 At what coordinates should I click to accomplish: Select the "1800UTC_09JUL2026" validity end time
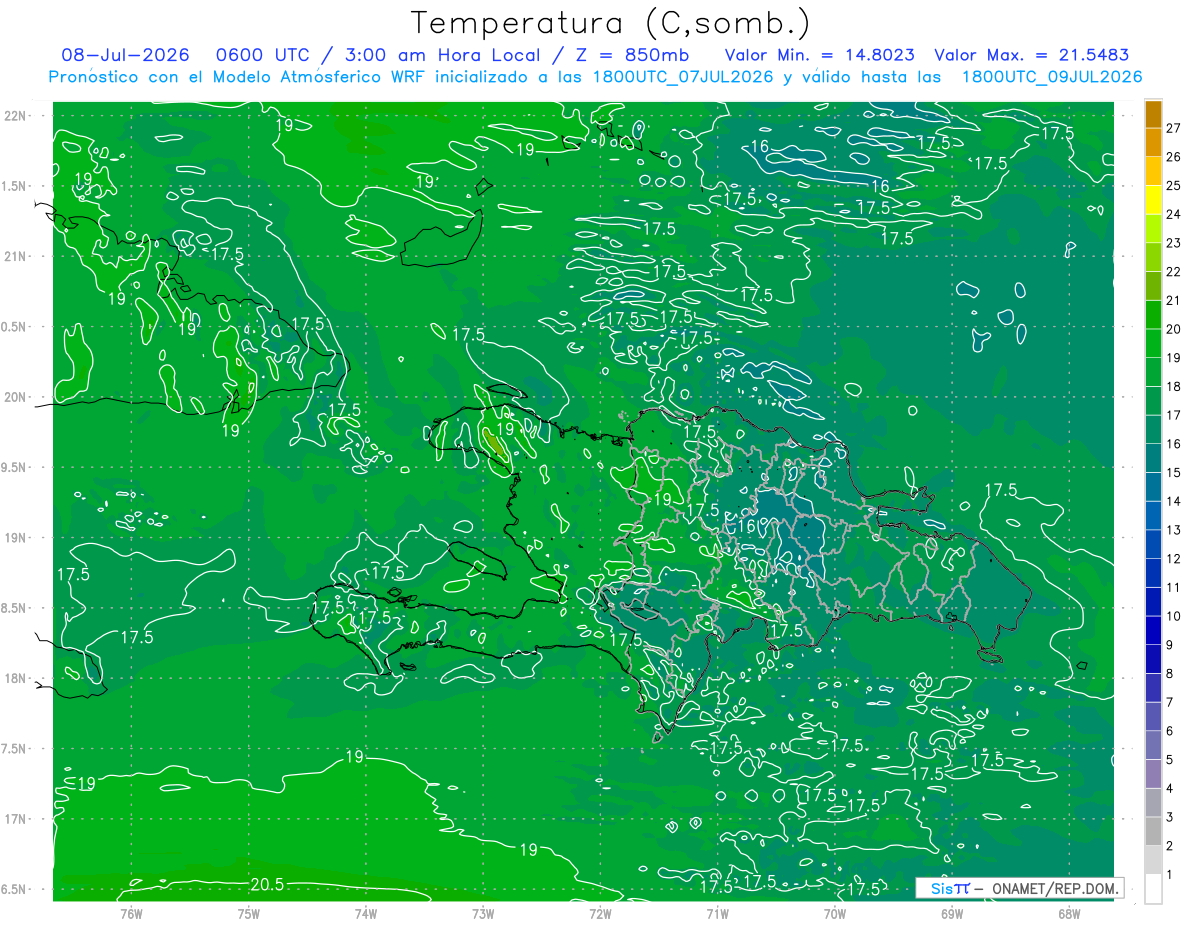point(1052,77)
